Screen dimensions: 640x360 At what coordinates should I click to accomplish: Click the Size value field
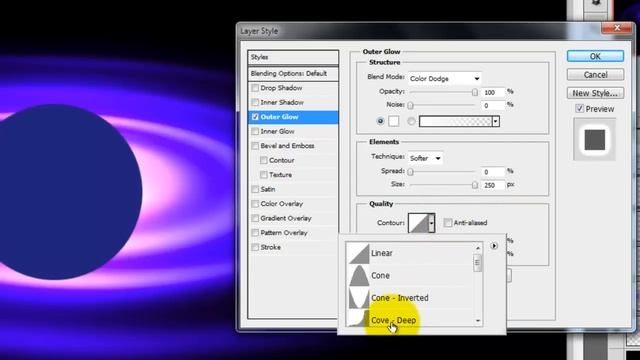(493, 185)
